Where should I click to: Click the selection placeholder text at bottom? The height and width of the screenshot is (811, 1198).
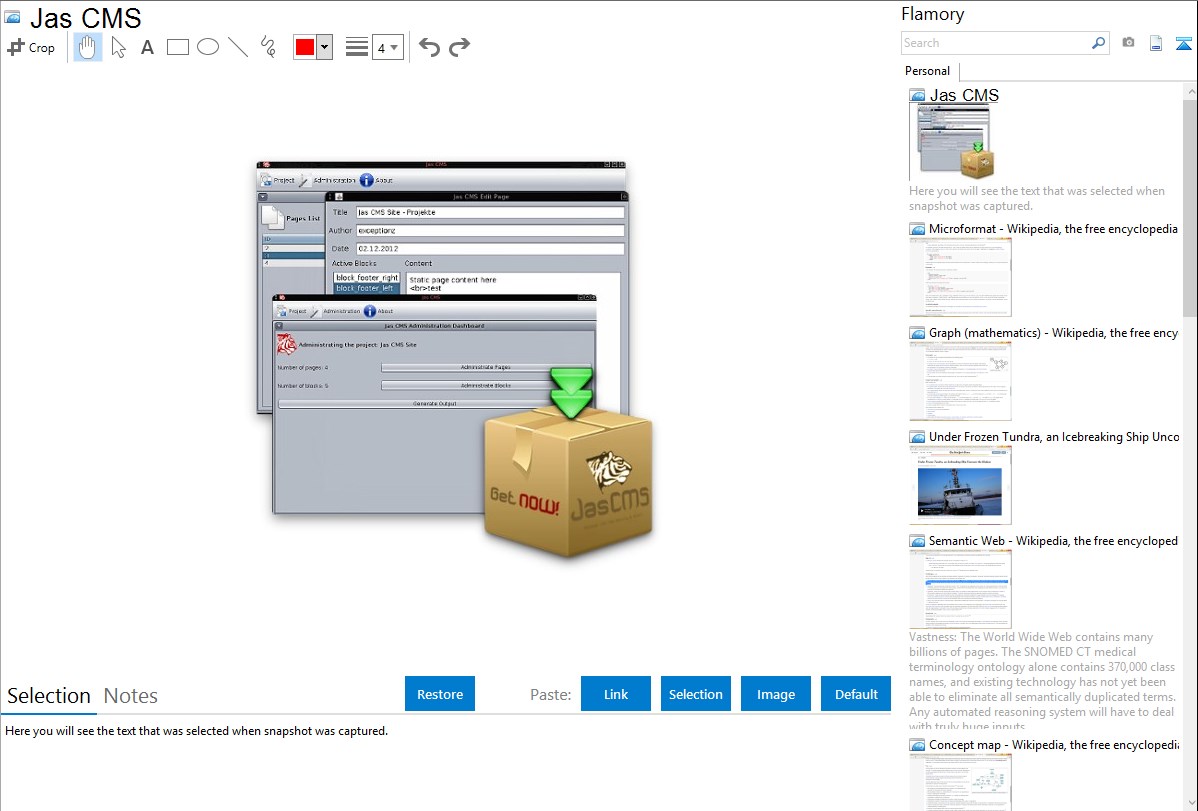(x=196, y=731)
